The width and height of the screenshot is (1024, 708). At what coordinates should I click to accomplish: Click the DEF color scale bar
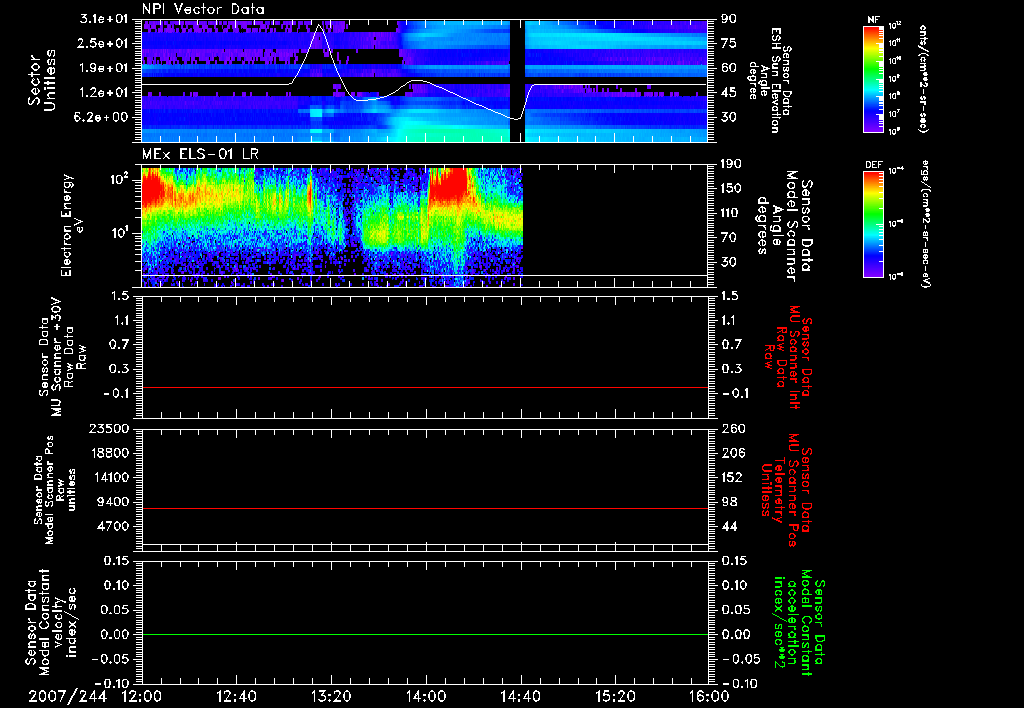click(x=873, y=224)
